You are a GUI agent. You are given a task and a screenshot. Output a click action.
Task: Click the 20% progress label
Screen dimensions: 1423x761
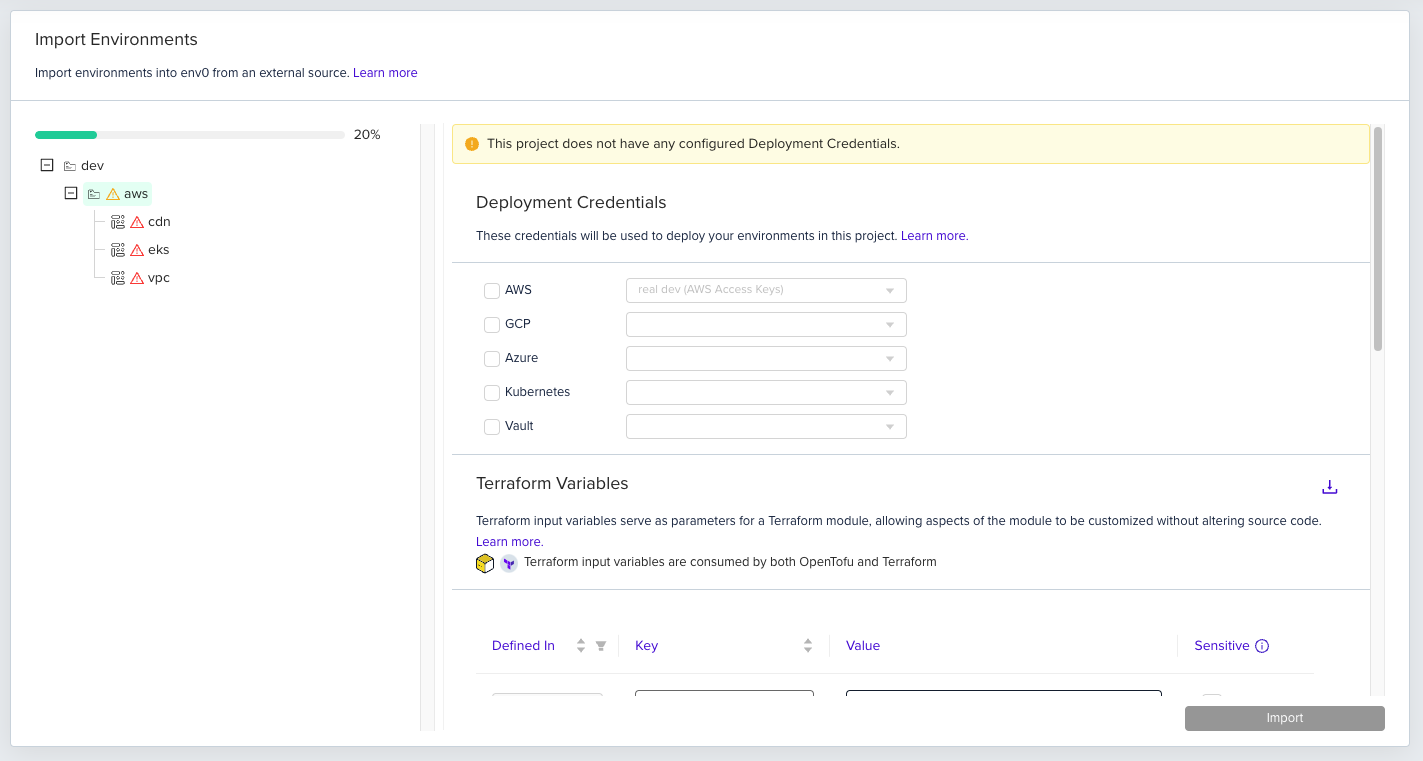367,135
